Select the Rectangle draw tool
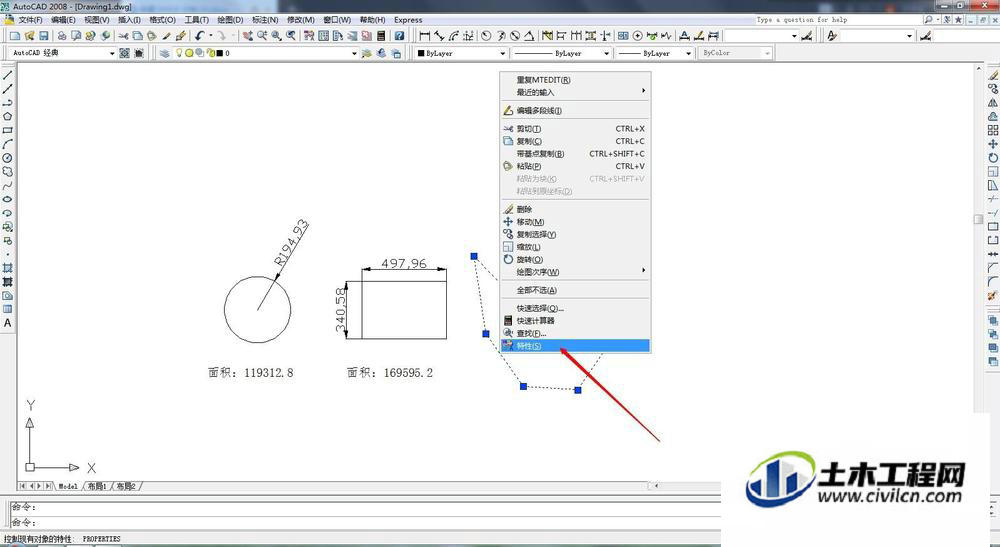Image resolution: width=1000 pixels, height=547 pixels. pos(8,130)
